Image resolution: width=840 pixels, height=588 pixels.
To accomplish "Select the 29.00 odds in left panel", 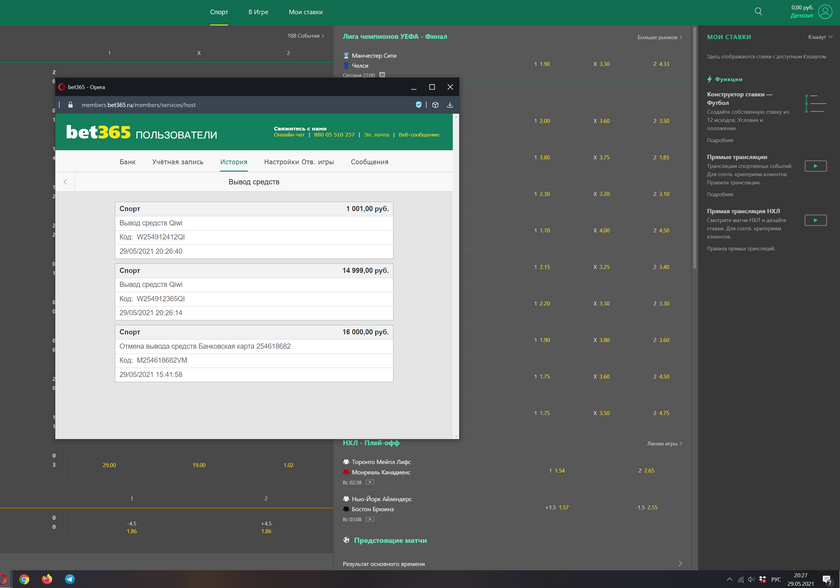I will point(109,465).
